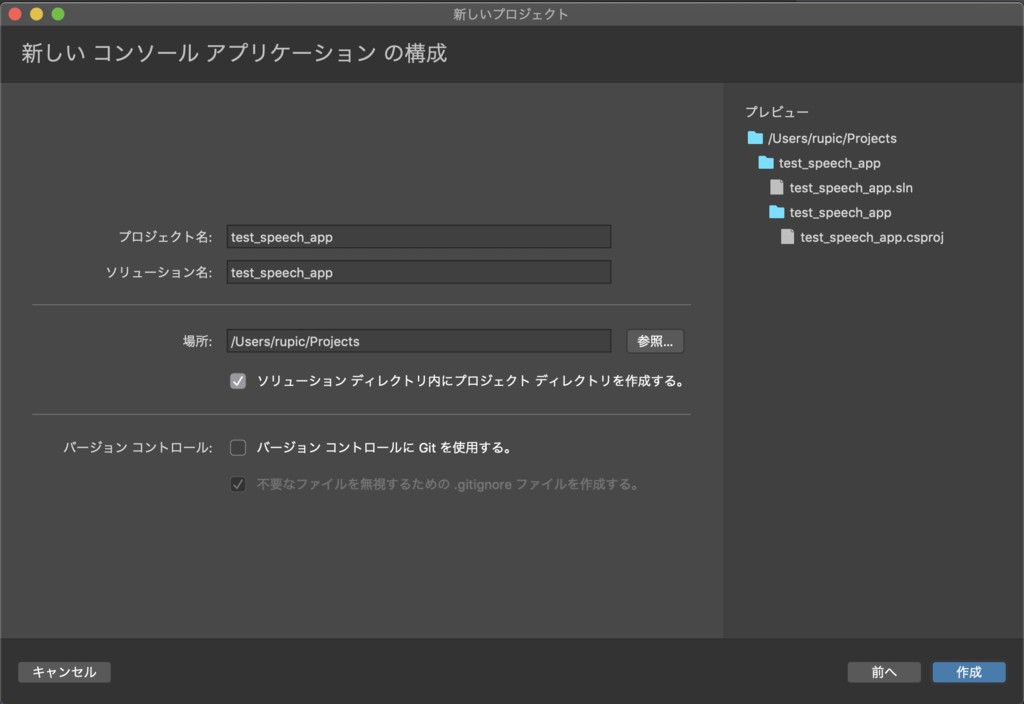Click the file icon next to test_speech_app.csproj
Screen dimensions: 1024x704
coord(786,237)
